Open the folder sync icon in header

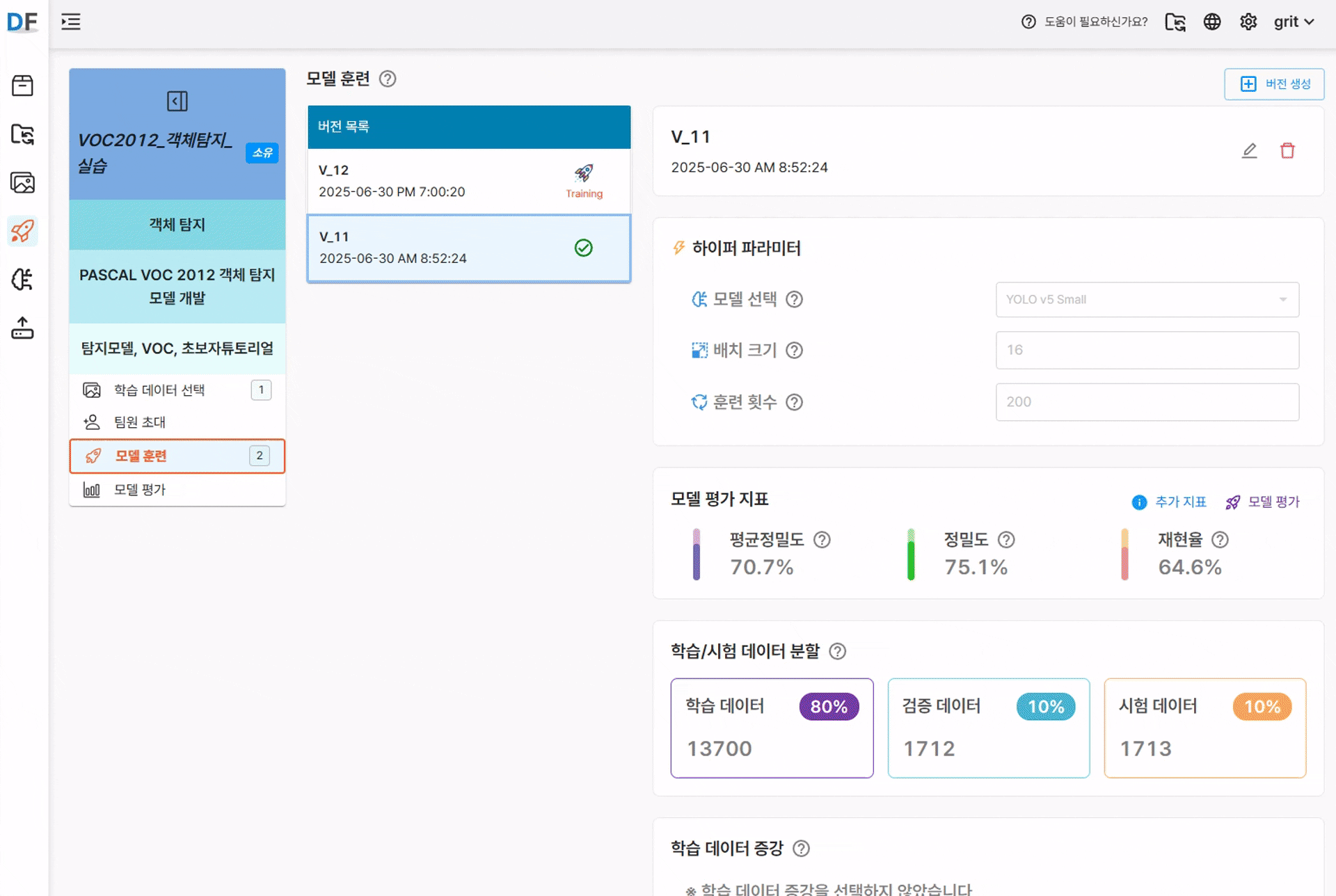tap(1175, 22)
